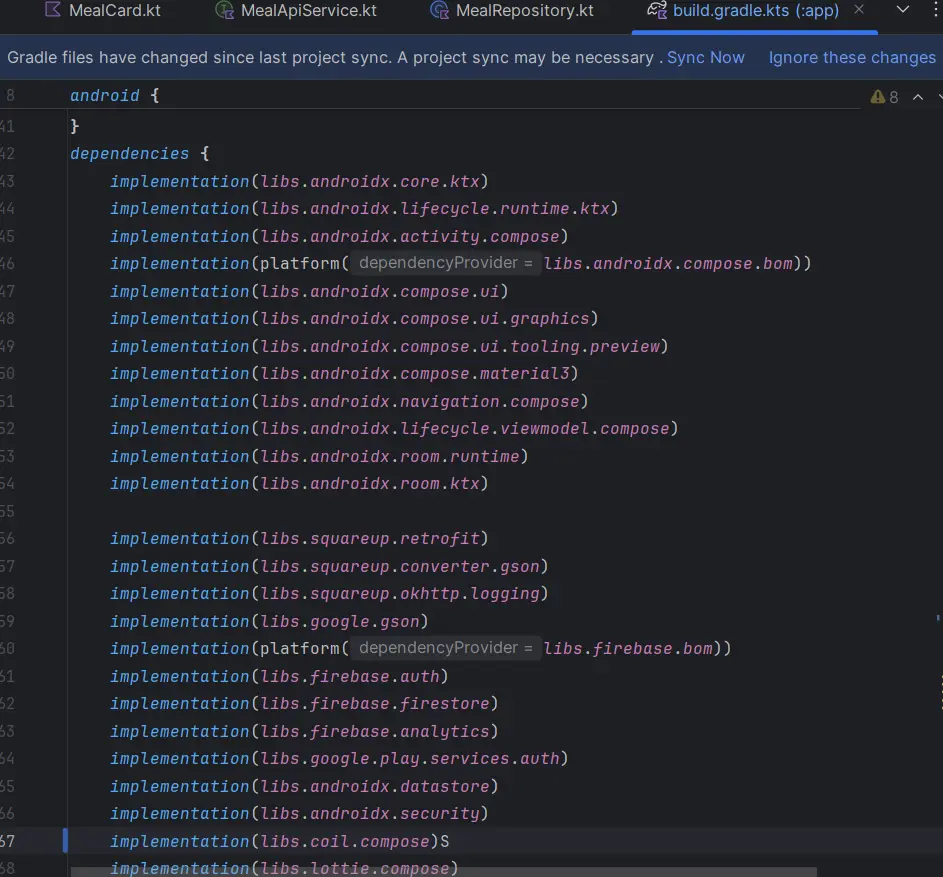The image size is (943, 877).
Task: Click libs.squareup.retrofit dependency line
Action: click(299, 538)
